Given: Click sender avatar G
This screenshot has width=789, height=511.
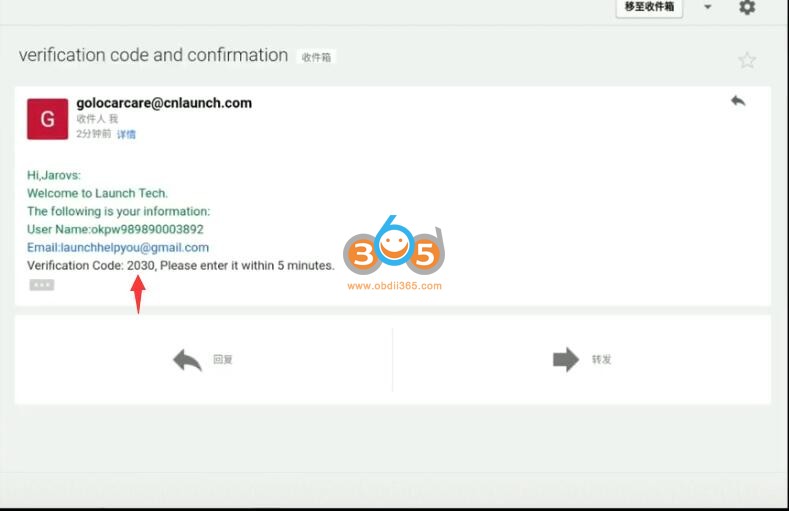Looking at the screenshot, I should pyautogui.click(x=47, y=119).
